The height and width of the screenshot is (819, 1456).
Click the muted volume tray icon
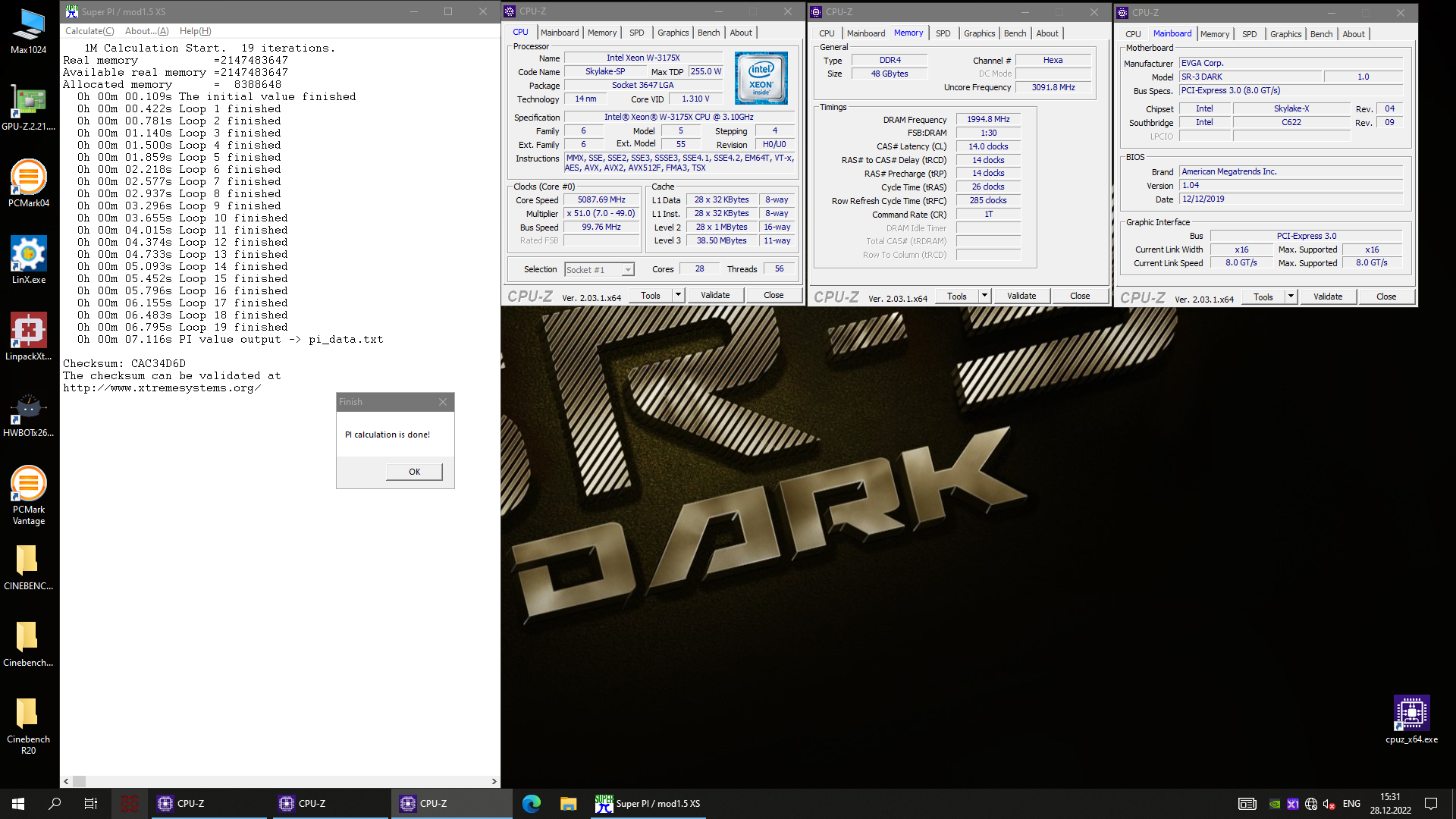(x=1329, y=804)
